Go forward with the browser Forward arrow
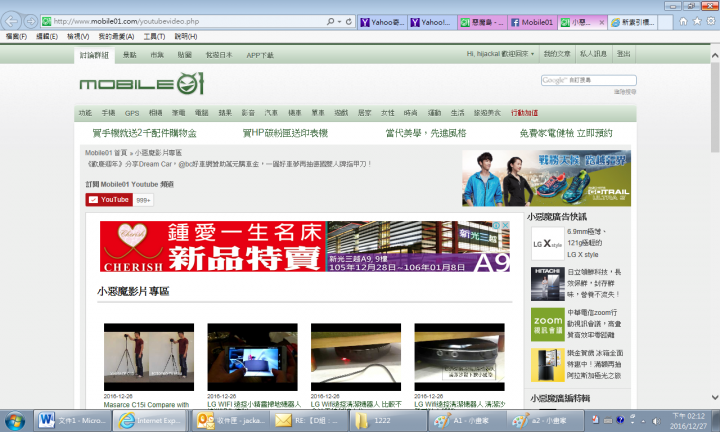 tap(31, 21)
